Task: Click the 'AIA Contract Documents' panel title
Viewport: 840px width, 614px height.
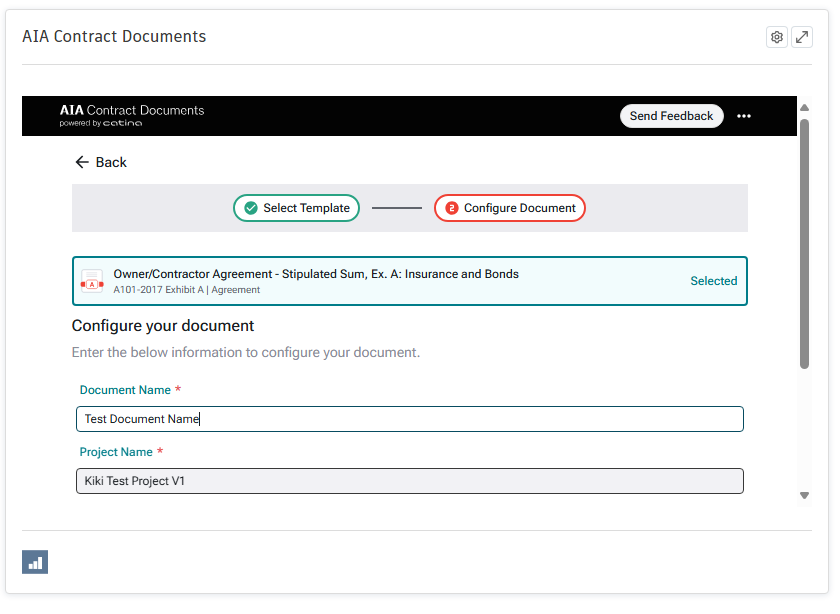Action: 114,36
